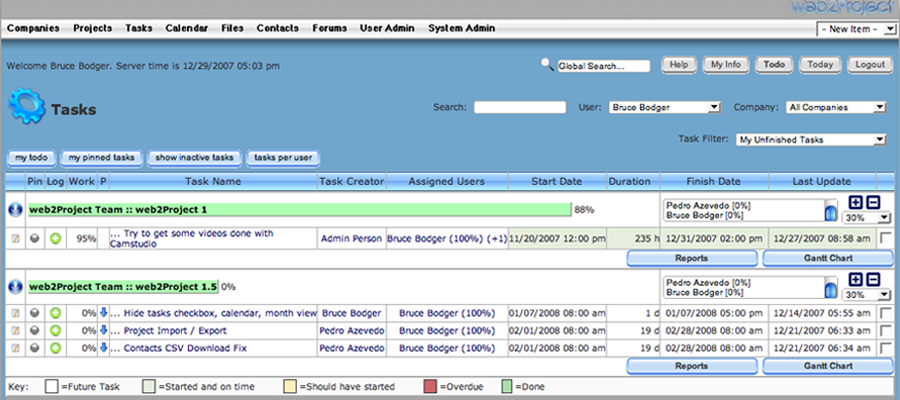This screenshot has height=400, width=900.
Task: Open the System Admin menu
Action: [461, 28]
